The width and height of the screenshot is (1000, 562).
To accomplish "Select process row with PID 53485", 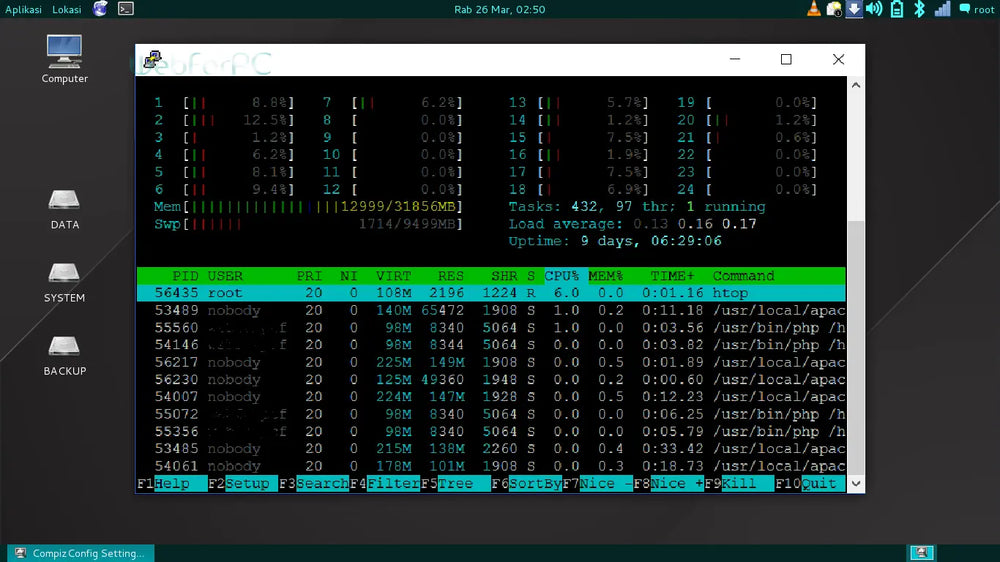I will (x=491, y=449).
